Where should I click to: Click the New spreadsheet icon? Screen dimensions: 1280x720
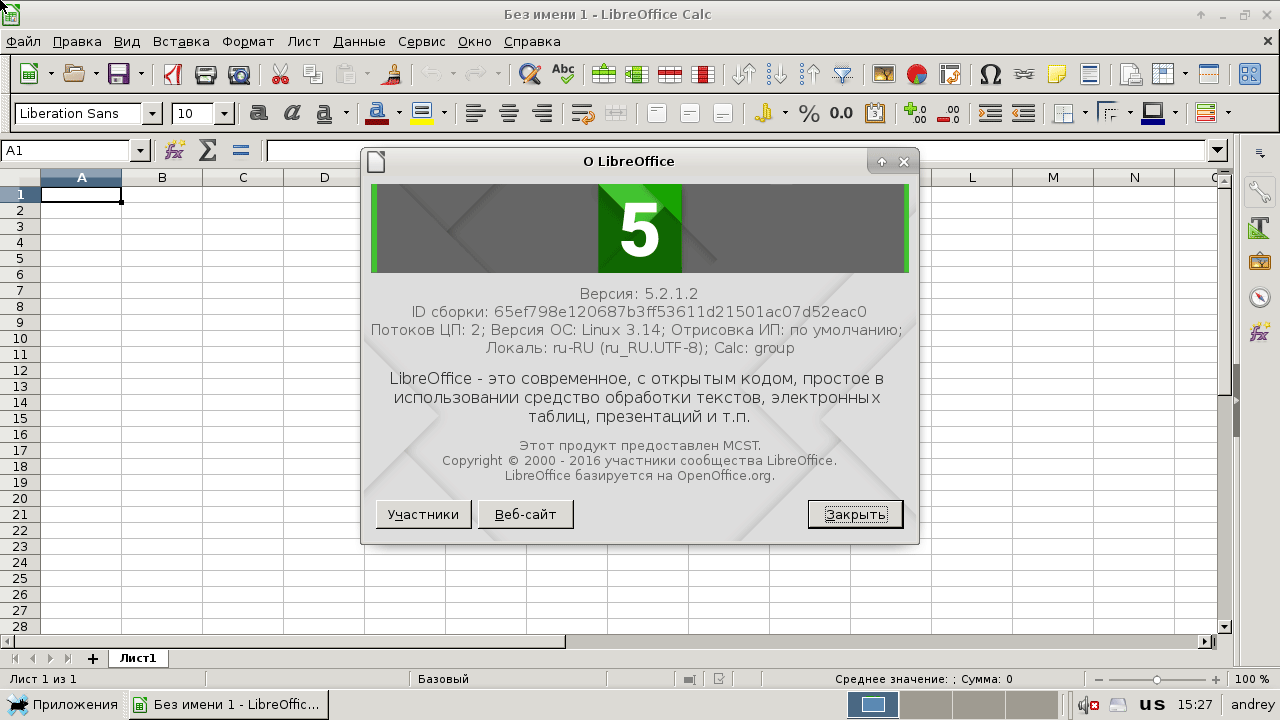pos(30,74)
